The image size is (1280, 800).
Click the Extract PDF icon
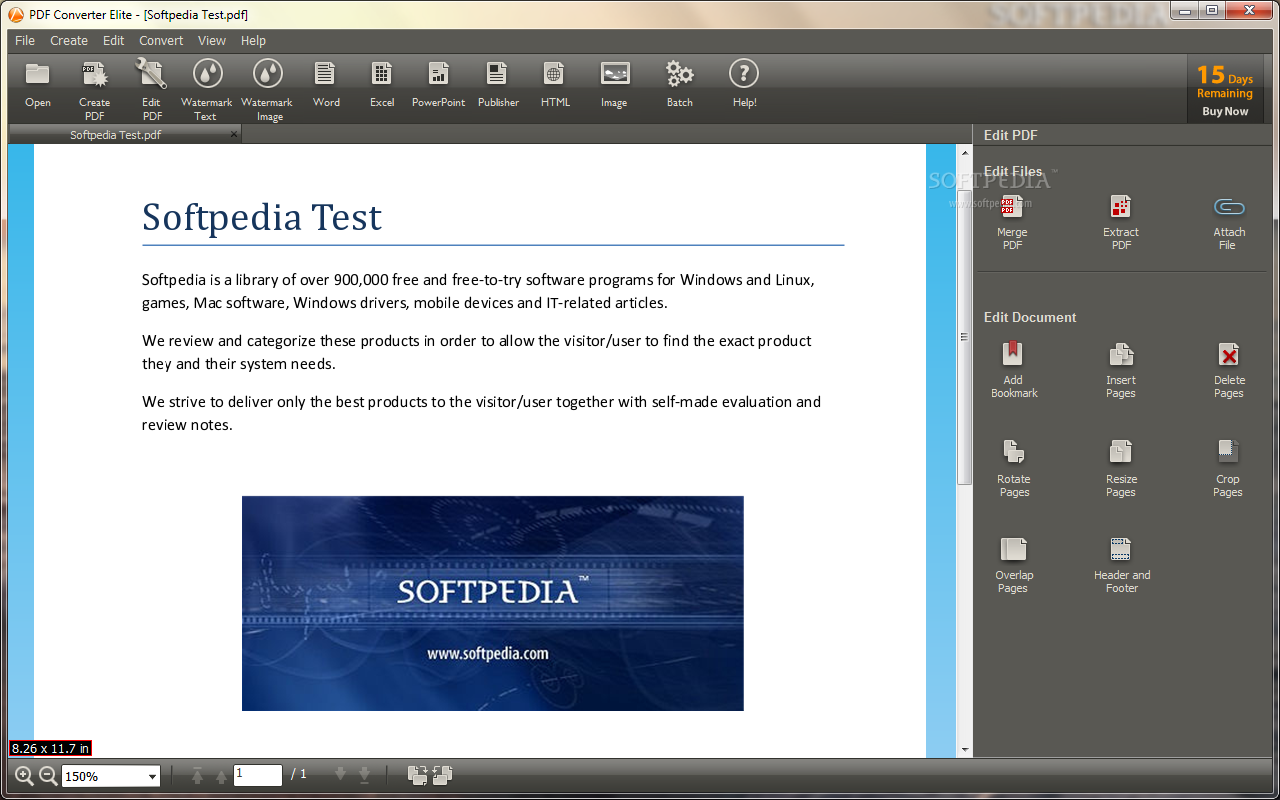[x=1121, y=207]
